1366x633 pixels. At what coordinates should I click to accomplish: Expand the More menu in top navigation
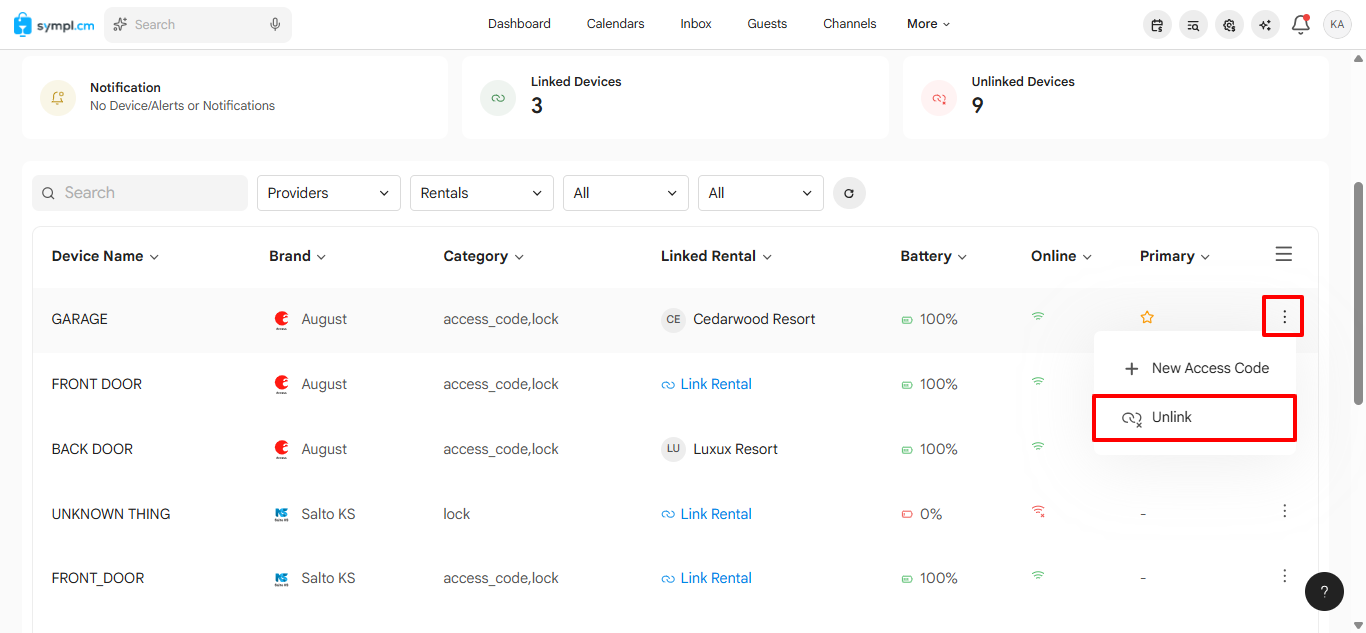929,24
